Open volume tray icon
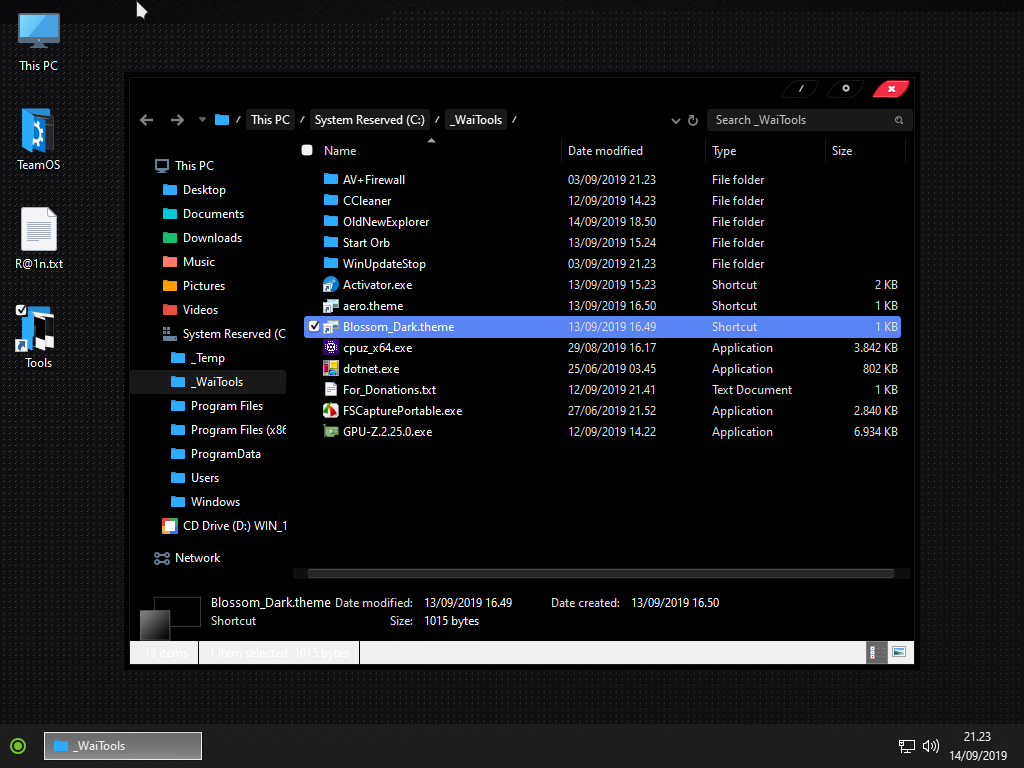 931,746
